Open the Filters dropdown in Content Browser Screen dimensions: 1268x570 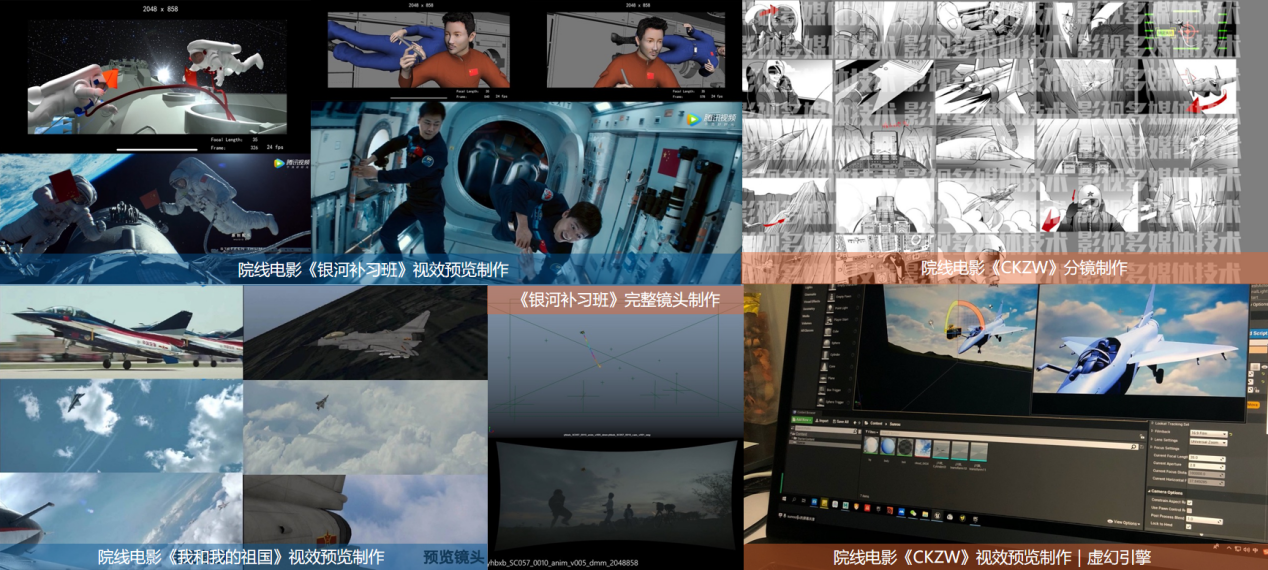click(872, 432)
